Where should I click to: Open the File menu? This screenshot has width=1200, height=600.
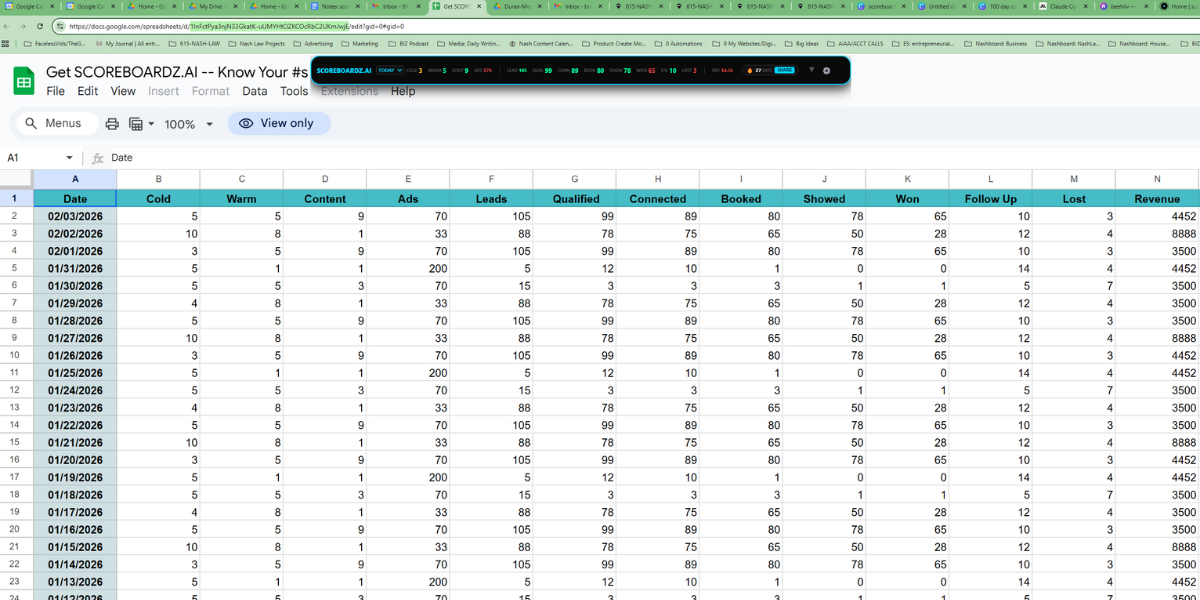point(55,90)
